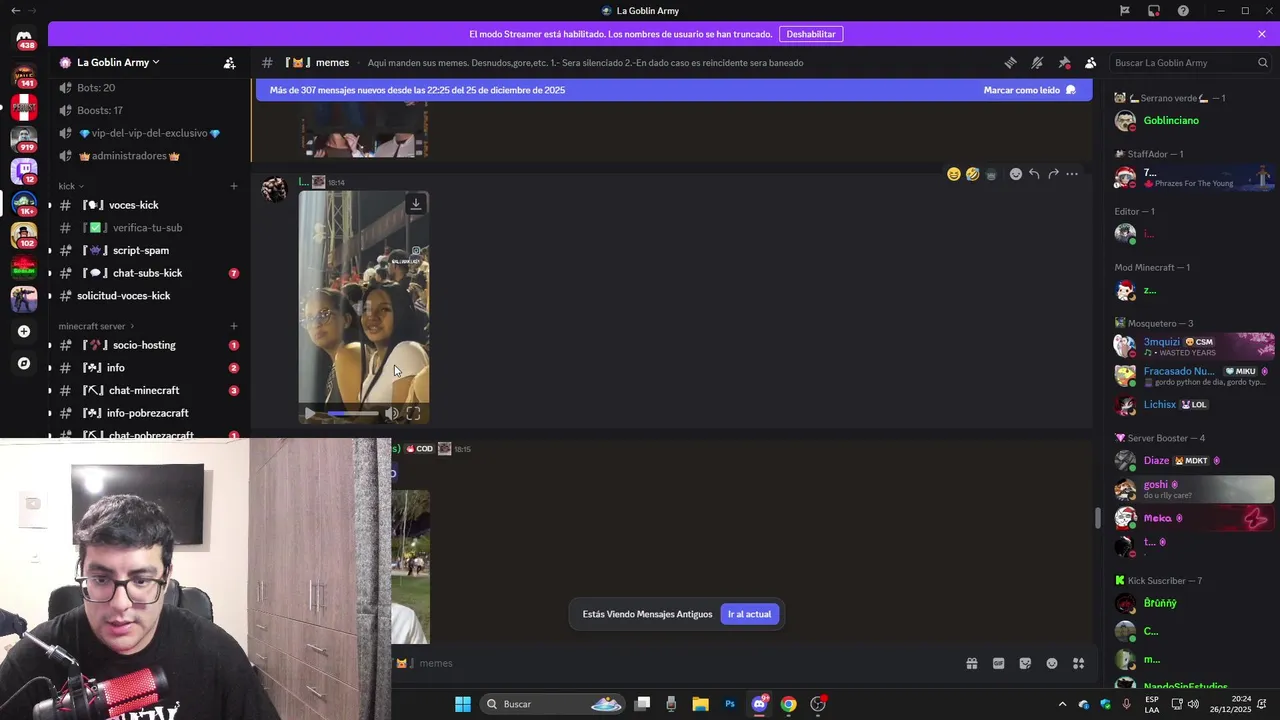
Task: Open the chat-subs-kick channel
Action: [x=148, y=273]
